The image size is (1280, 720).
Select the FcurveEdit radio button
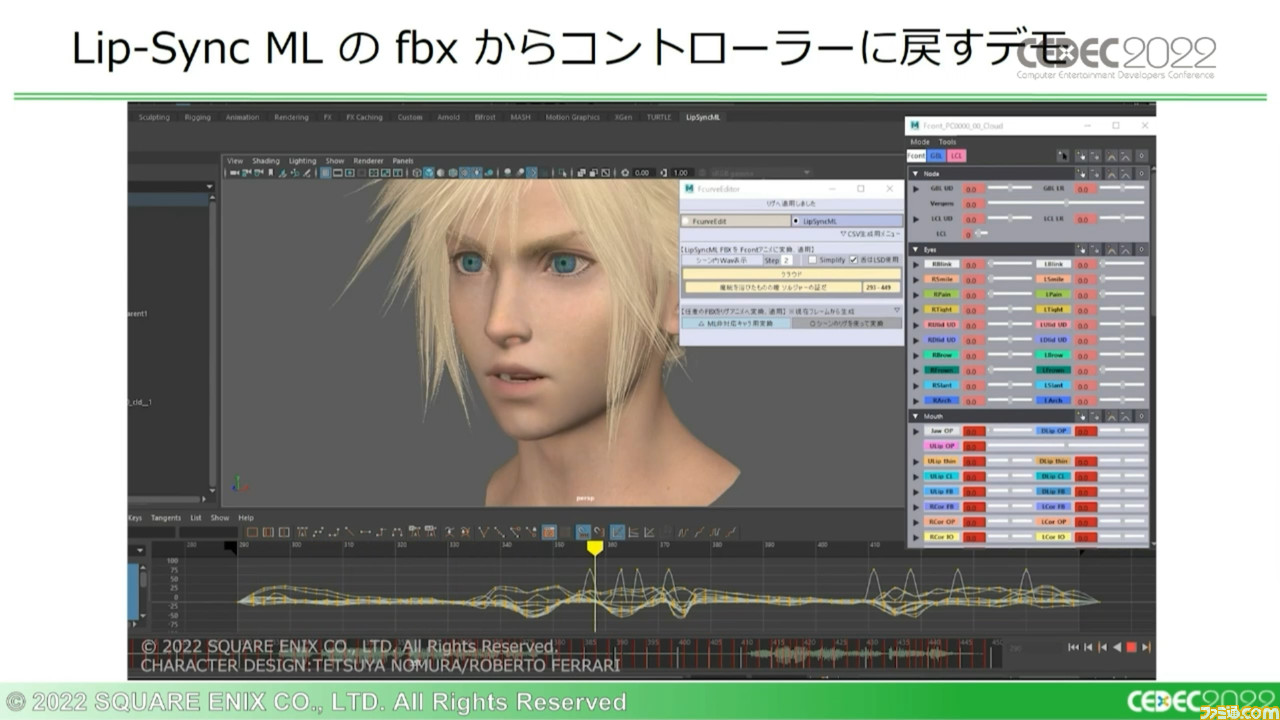(x=685, y=221)
